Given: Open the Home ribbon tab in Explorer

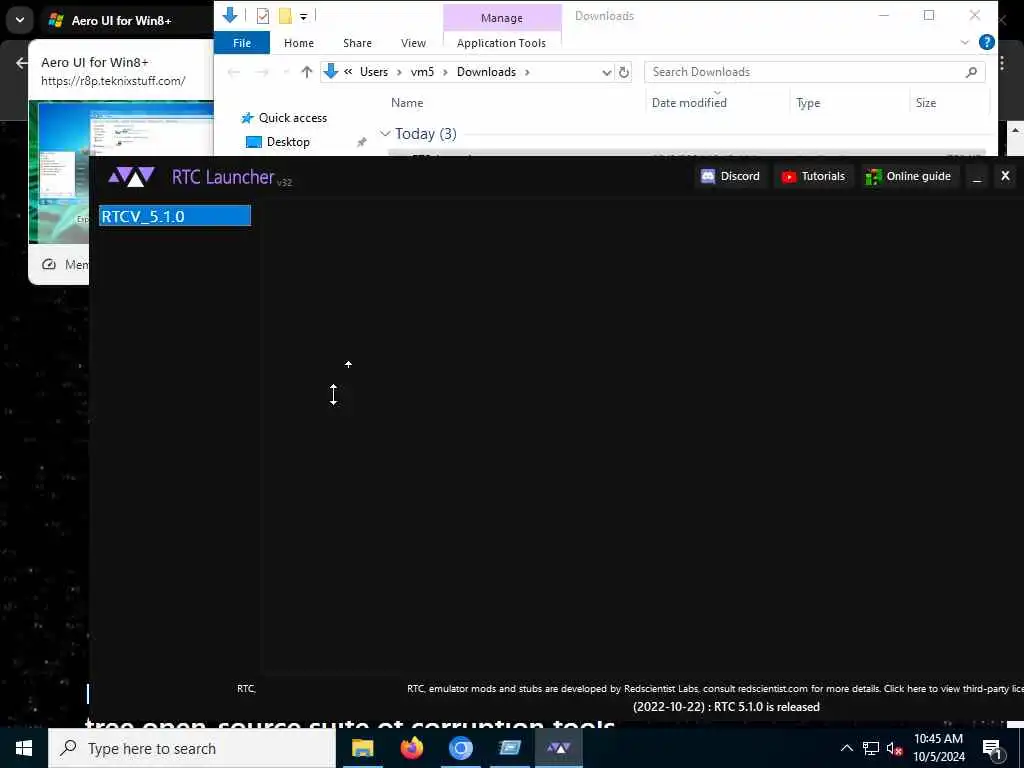Looking at the screenshot, I should click(298, 43).
